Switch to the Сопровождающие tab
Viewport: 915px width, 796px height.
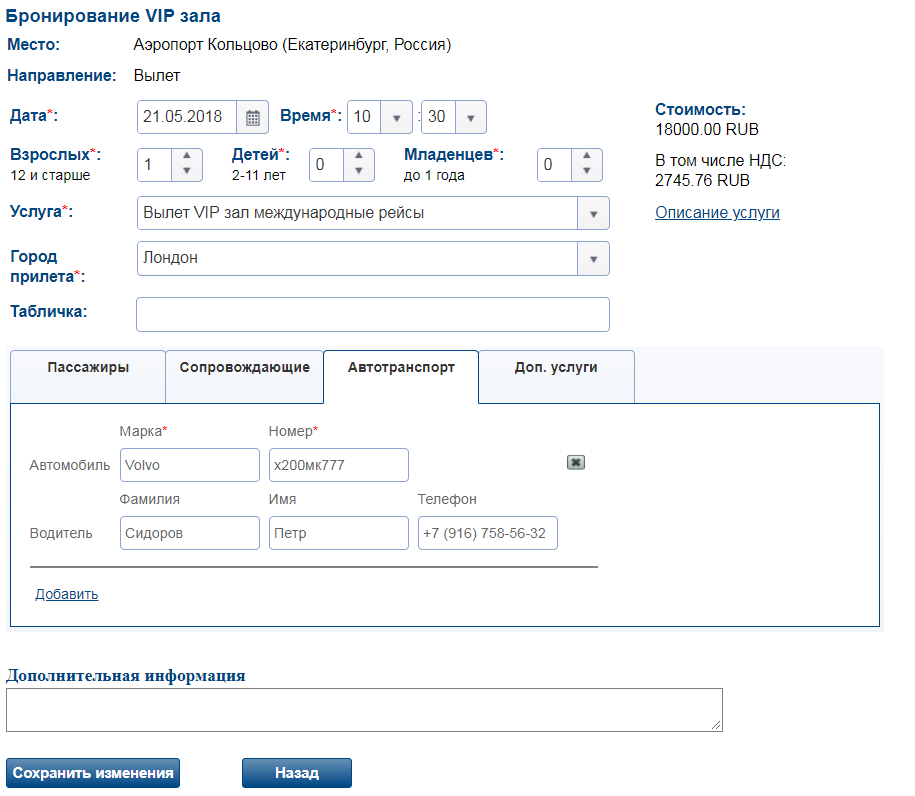click(x=244, y=368)
